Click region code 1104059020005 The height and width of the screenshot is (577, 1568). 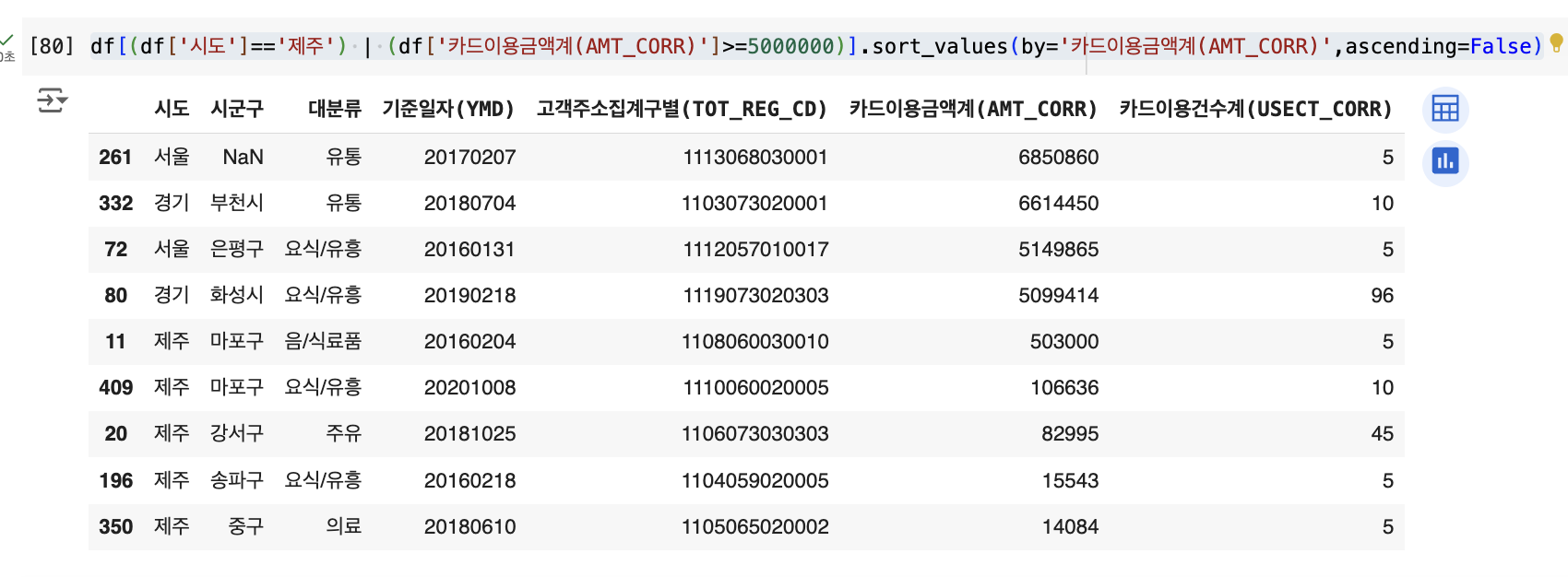point(755,480)
